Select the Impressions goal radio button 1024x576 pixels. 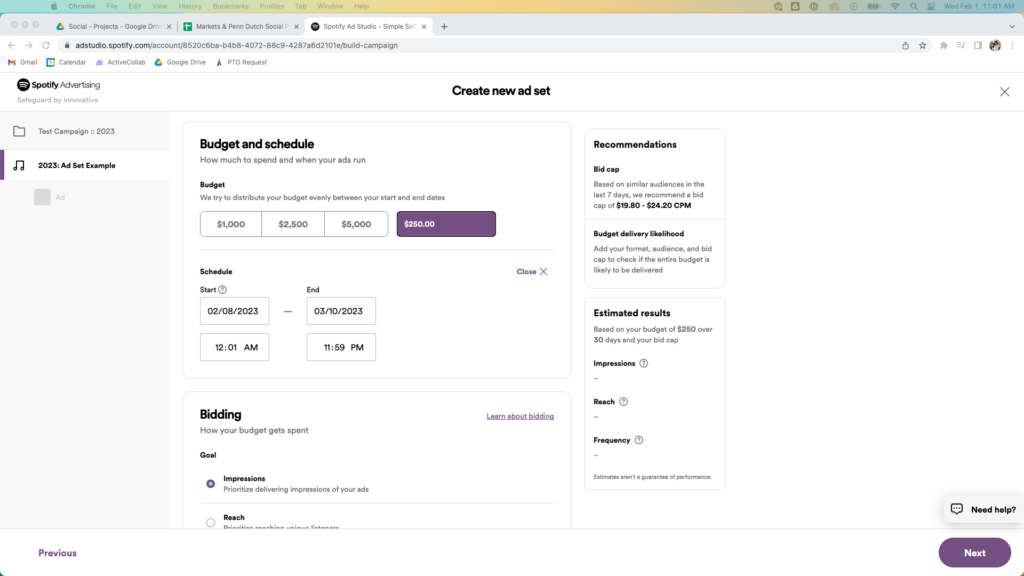pos(210,484)
